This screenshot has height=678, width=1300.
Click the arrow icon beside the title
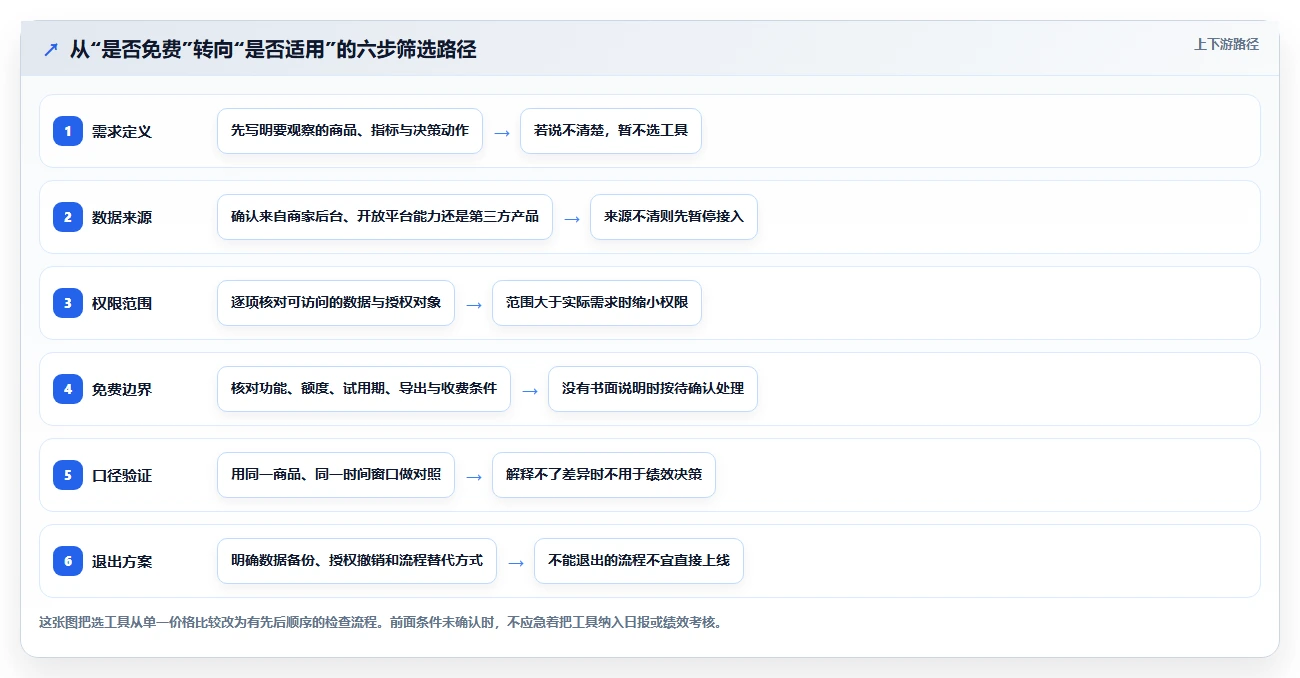point(51,50)
